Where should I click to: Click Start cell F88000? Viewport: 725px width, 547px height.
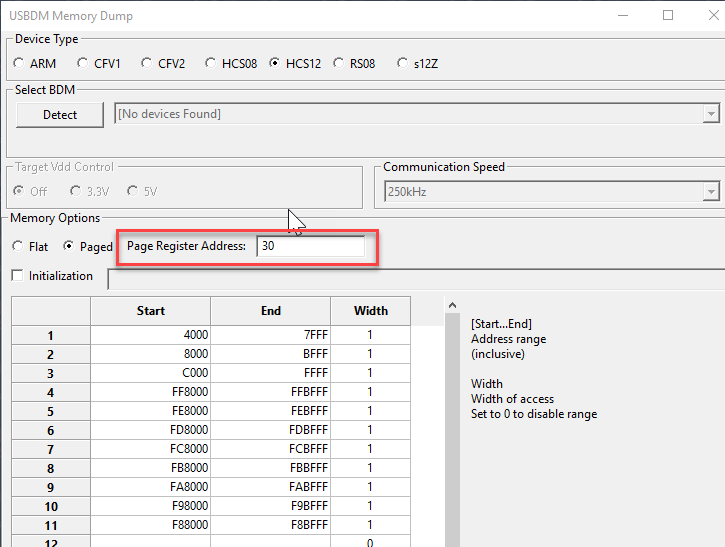(x=151, y=525)
